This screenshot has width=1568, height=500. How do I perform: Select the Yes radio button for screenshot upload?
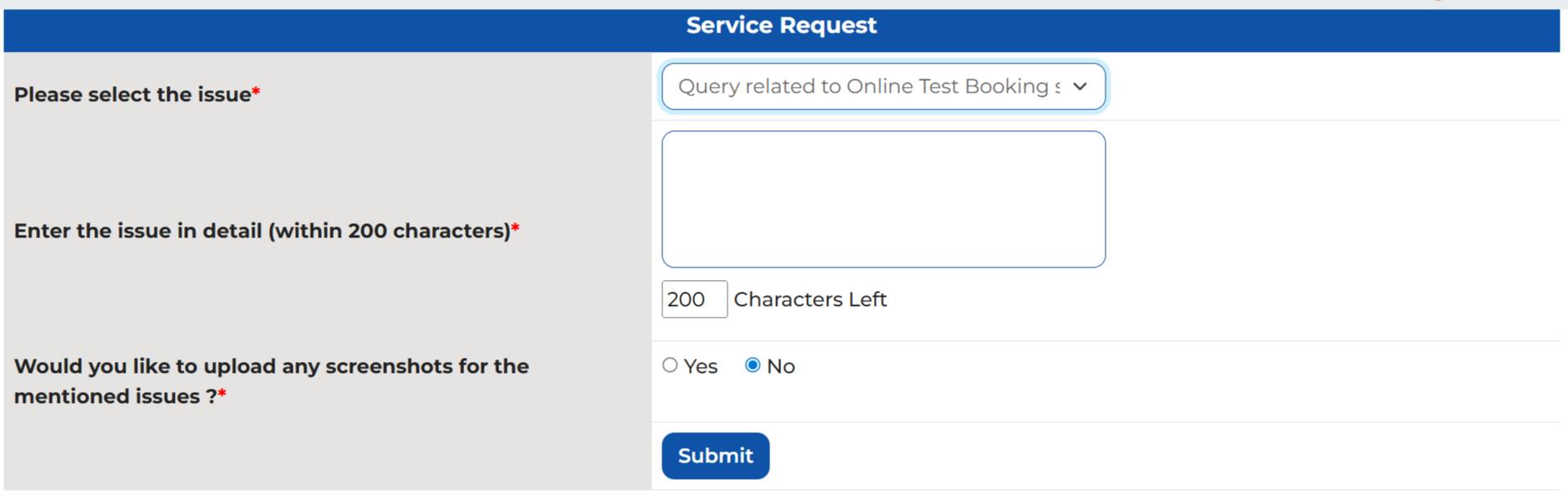669,365
